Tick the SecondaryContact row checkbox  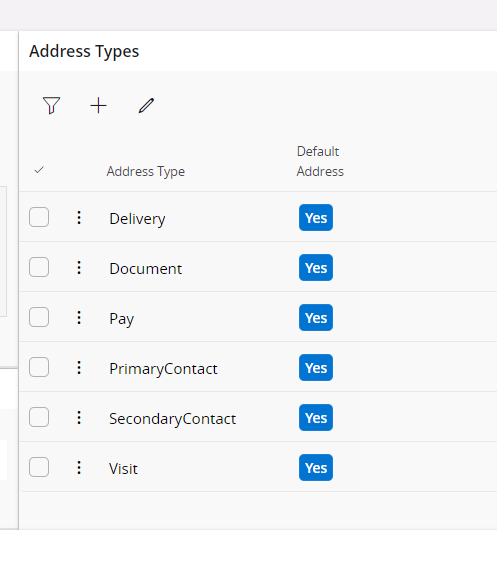pyautogui.click(x=39, y=417)
